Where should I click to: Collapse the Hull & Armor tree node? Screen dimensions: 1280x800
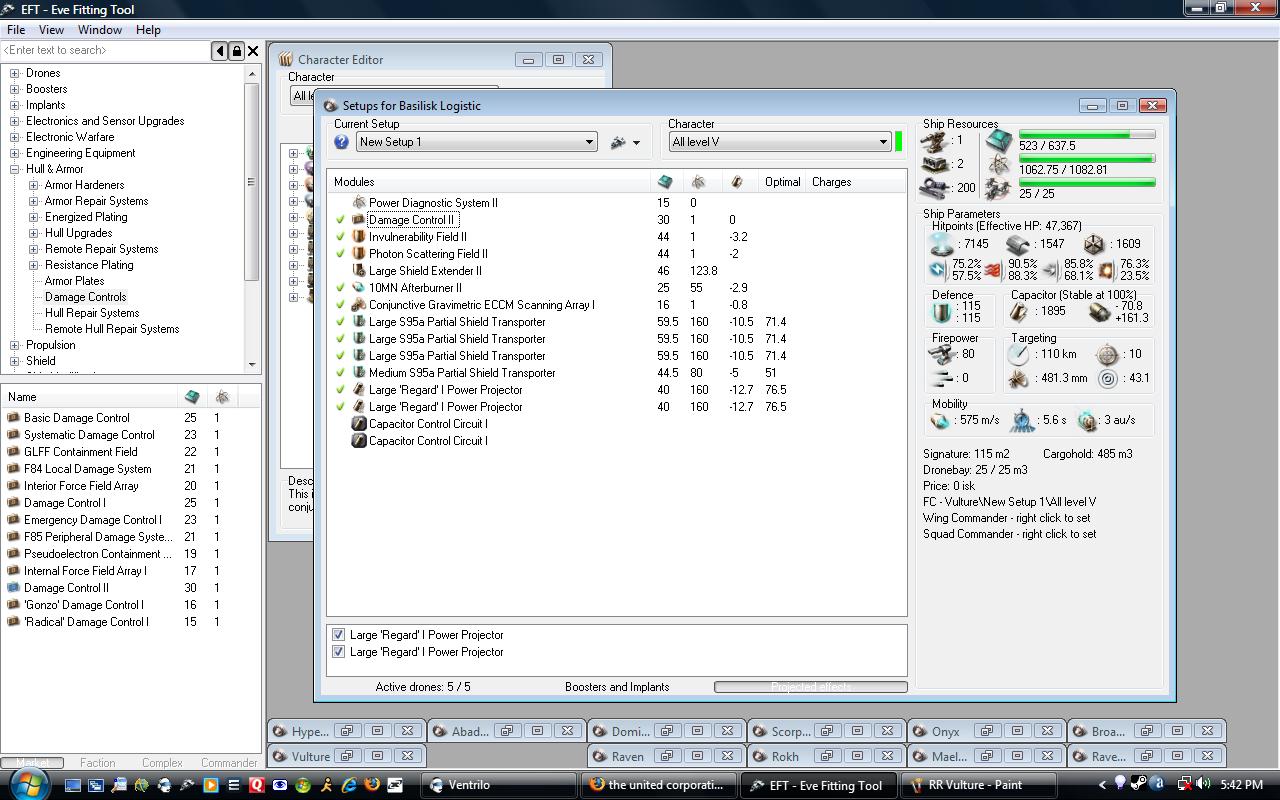coord(15,169)
